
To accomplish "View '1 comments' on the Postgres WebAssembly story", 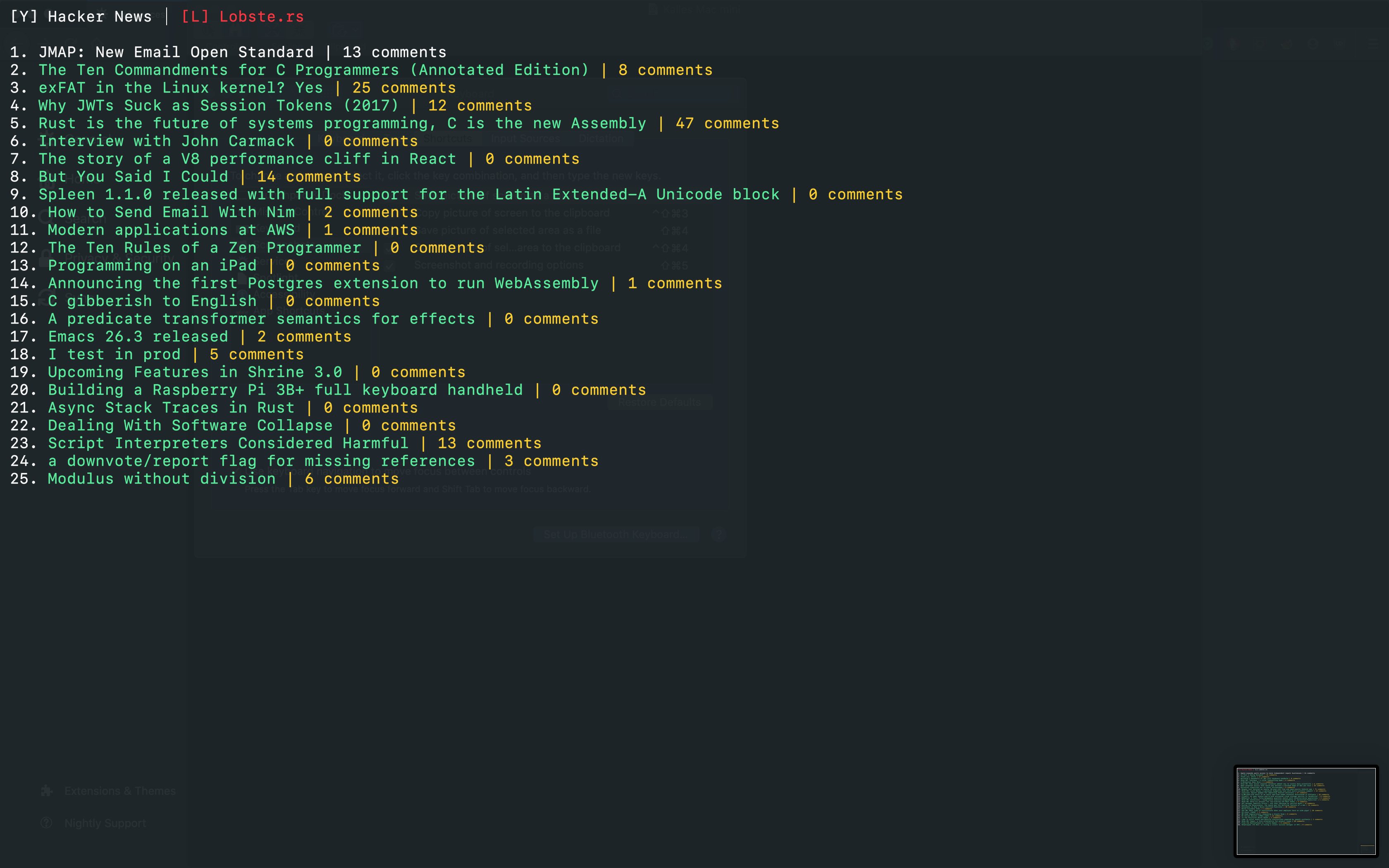I will [675, 284].
